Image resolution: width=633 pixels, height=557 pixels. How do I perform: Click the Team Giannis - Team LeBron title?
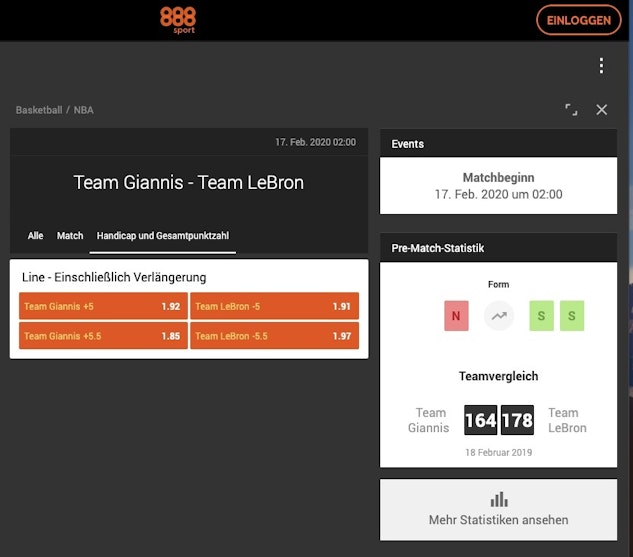pyautogui.click(x=189, y=182)
